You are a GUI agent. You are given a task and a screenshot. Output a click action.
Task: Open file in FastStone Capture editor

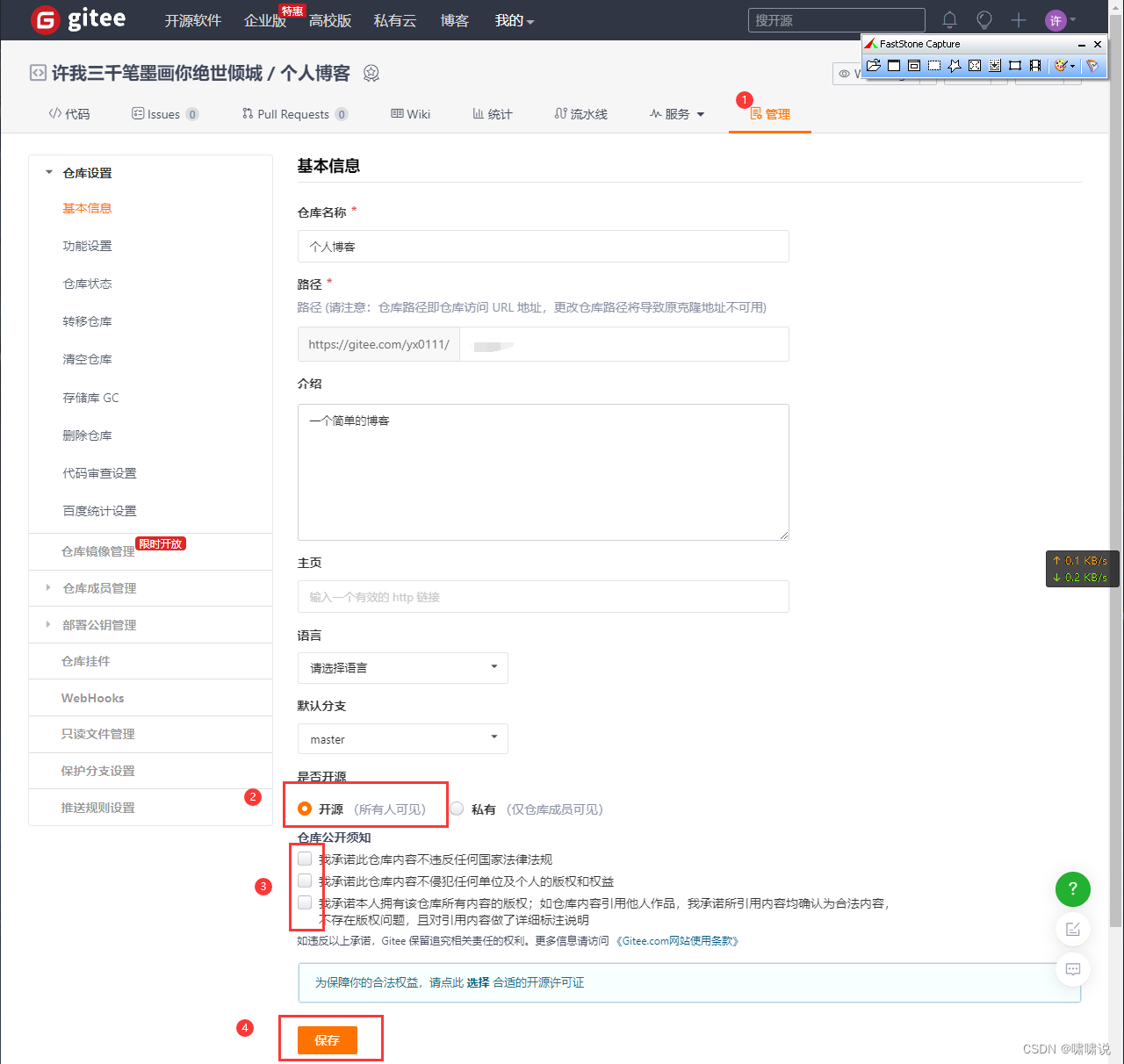[873, 65]
